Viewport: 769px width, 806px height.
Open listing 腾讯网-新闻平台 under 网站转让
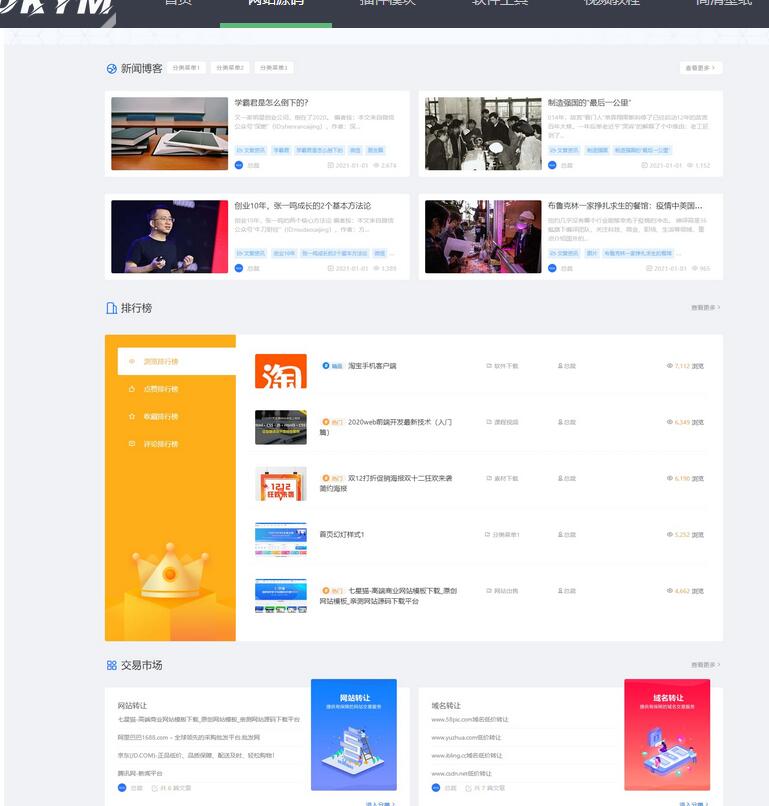pos(140,773)
